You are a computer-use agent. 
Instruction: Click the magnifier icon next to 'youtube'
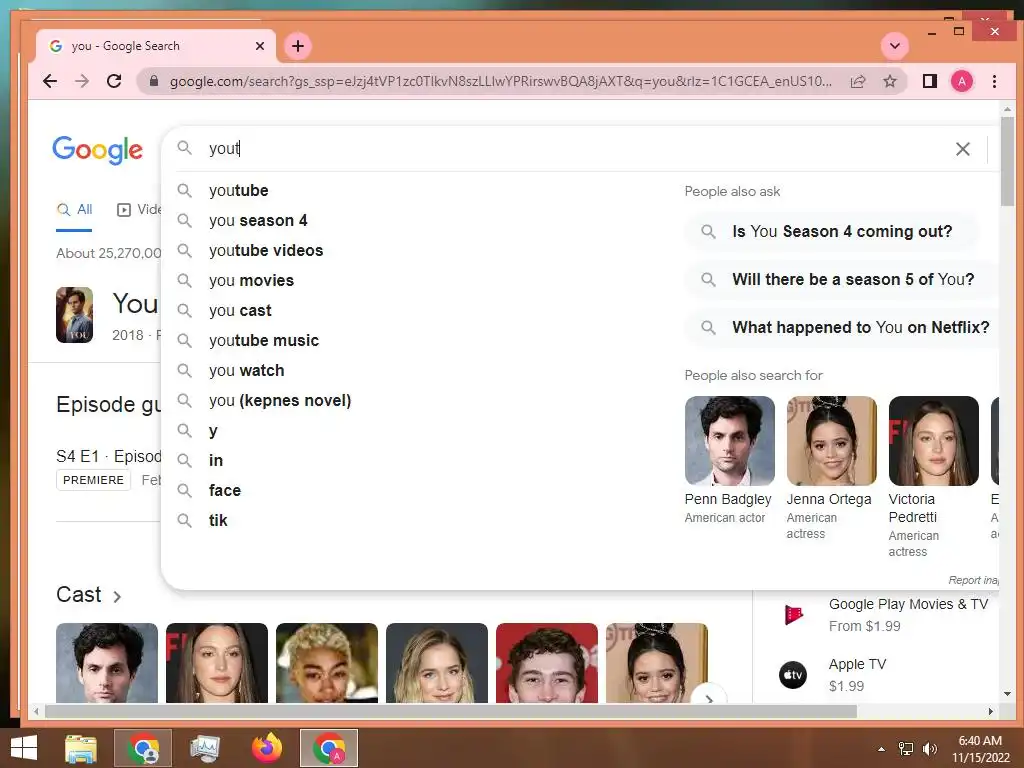pos(185,190)
